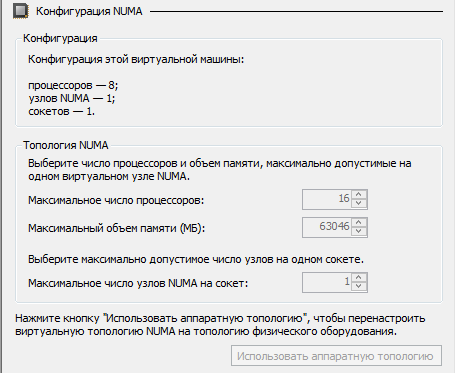
Task: Click the "сокетов — 1." line
Action: tap(62, 111)
